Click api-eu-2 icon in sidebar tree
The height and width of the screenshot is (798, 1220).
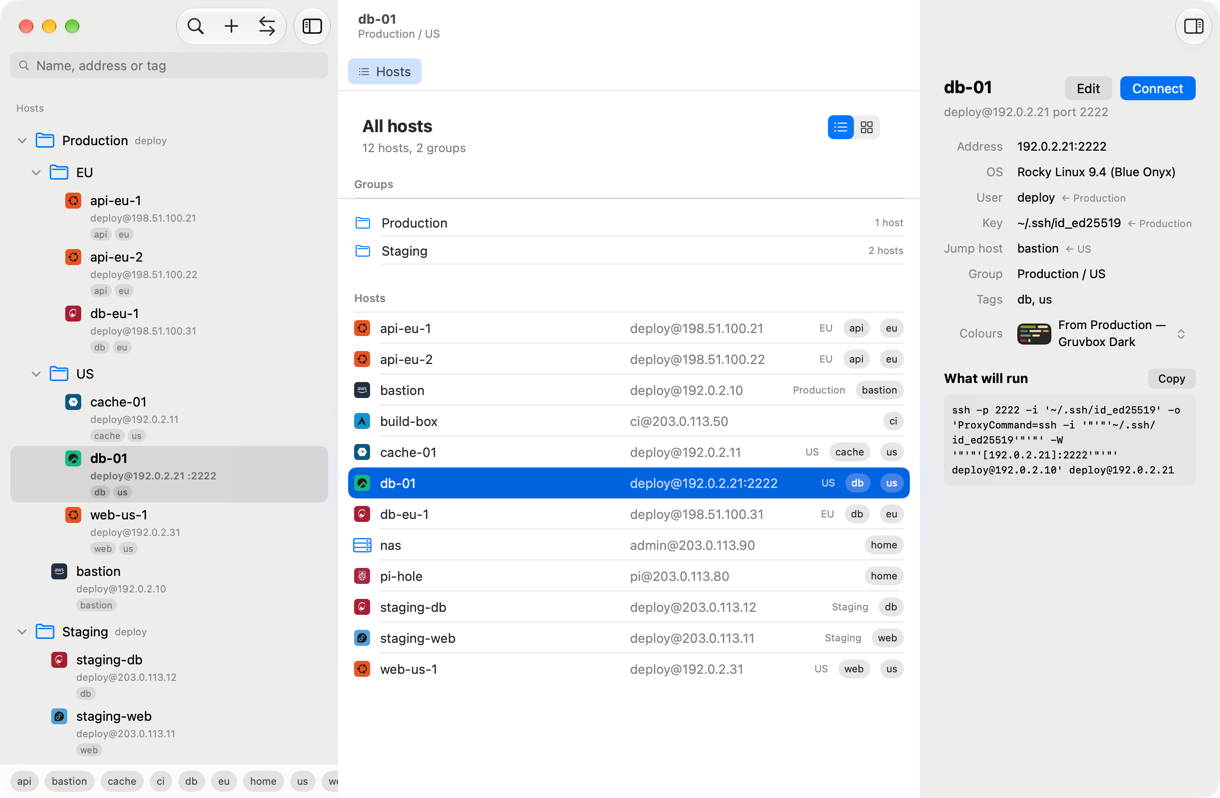point(73,257)
